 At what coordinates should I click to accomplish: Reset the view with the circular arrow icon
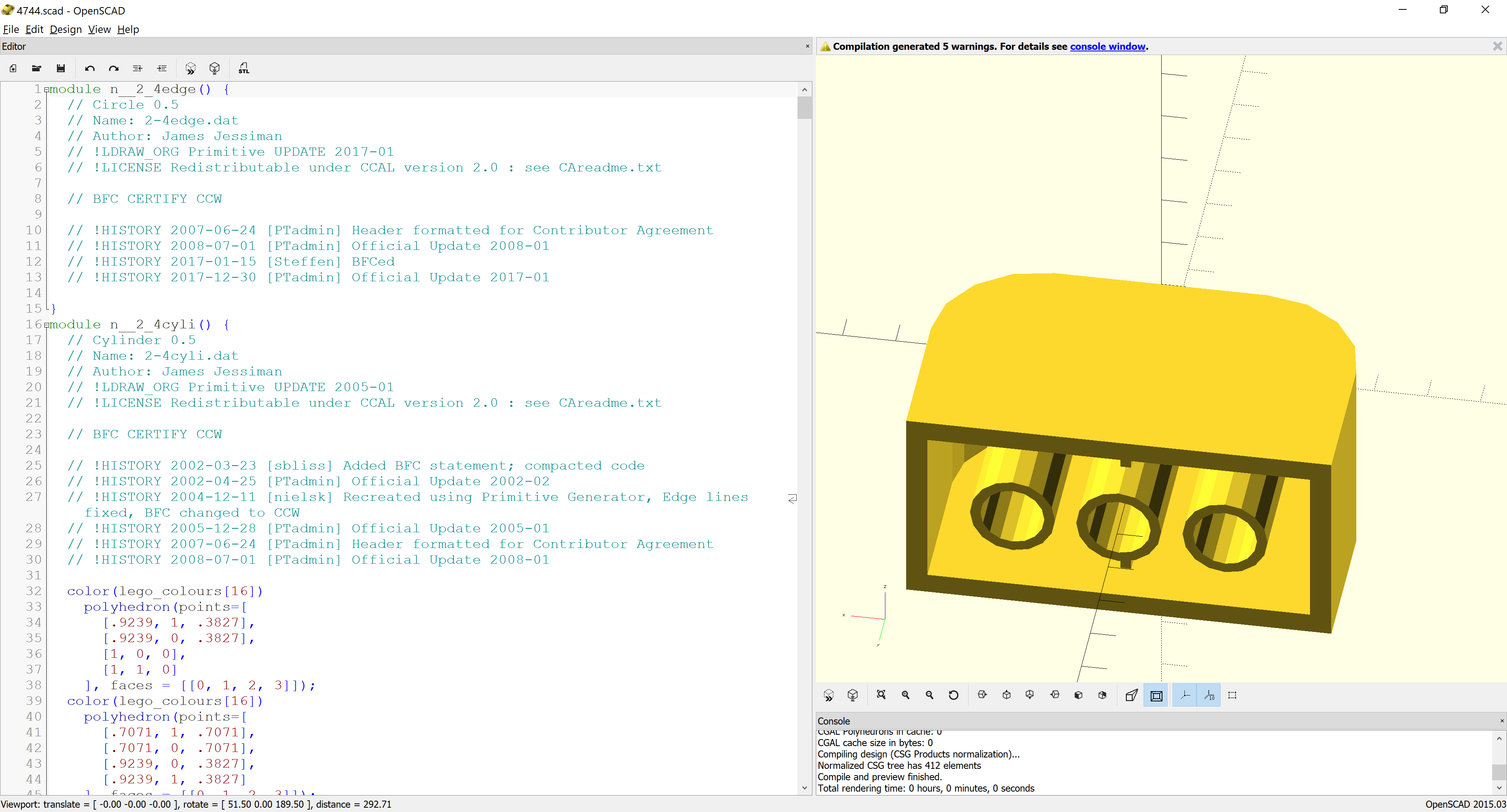(954, 695)
